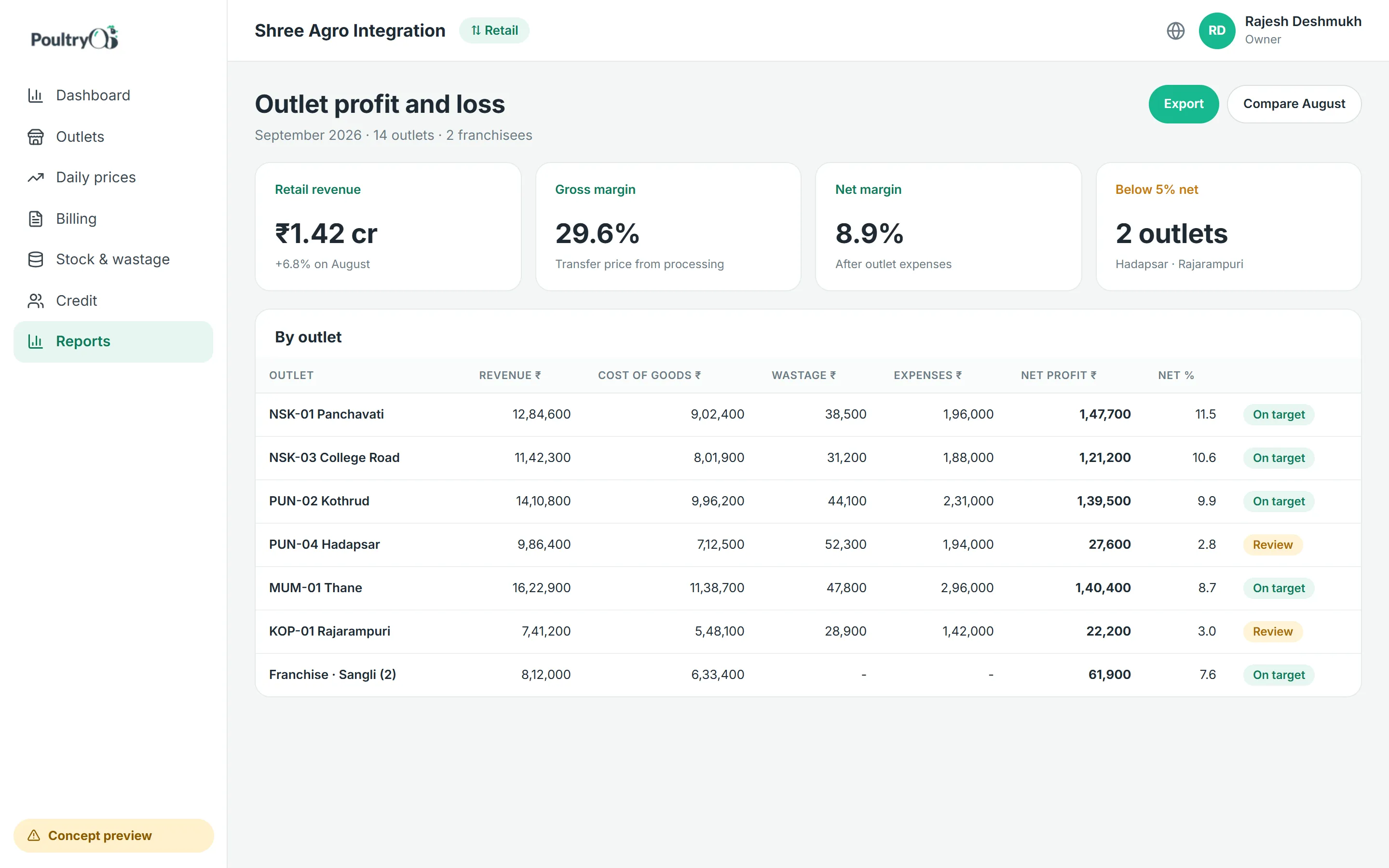Go to Outlets in sidebar
The height and width of the screenshot is (868, 1389).
point(113,136)
